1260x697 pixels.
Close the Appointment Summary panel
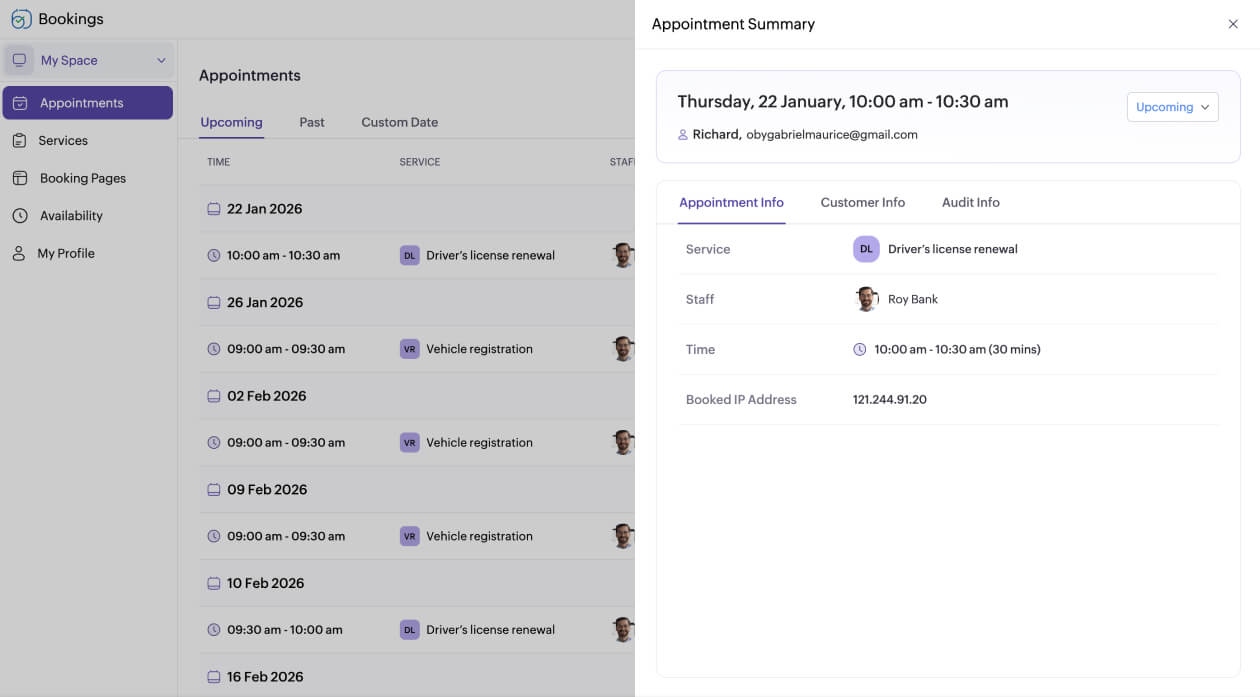point(1233,24)
